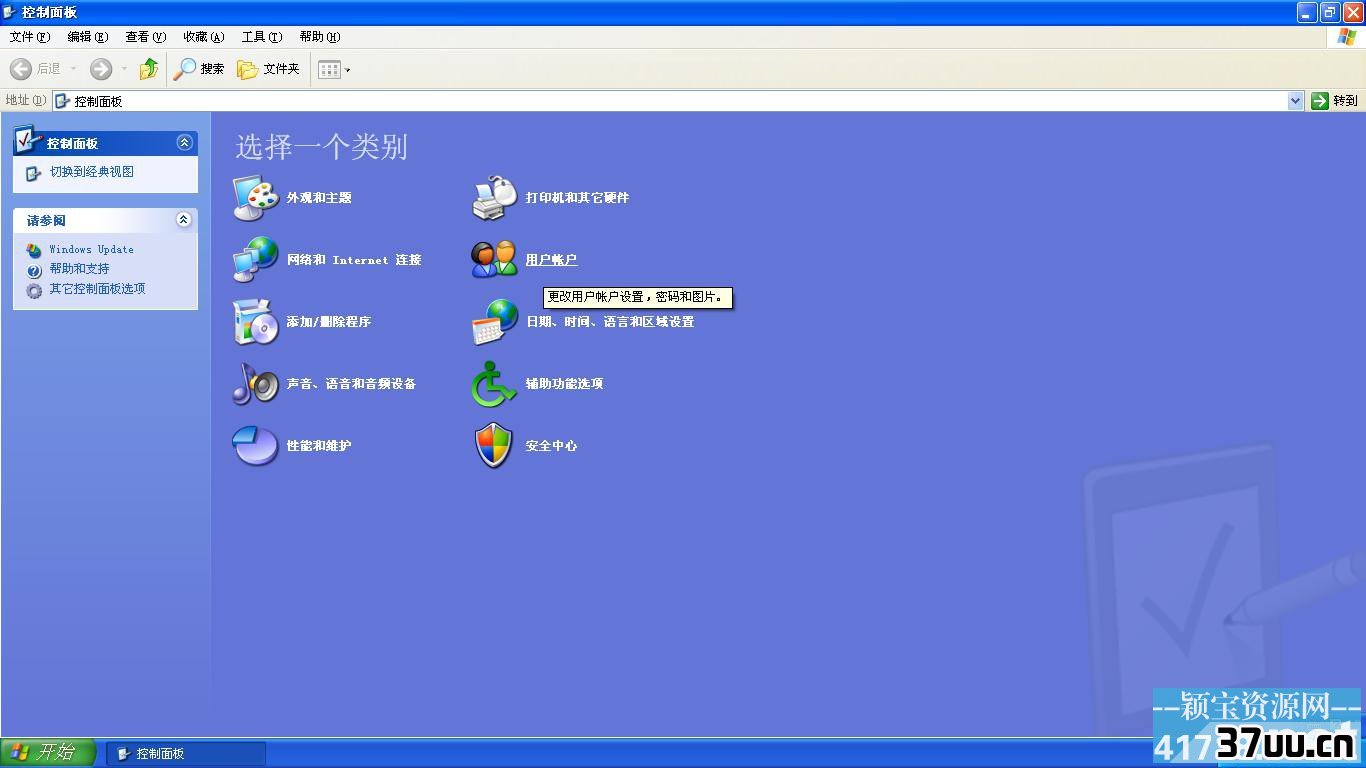The width and height of the screenshot is (1366, 768).
Task: Open the 收藏(A) menu
Action: pyautogui.click(x=204, y=37)
